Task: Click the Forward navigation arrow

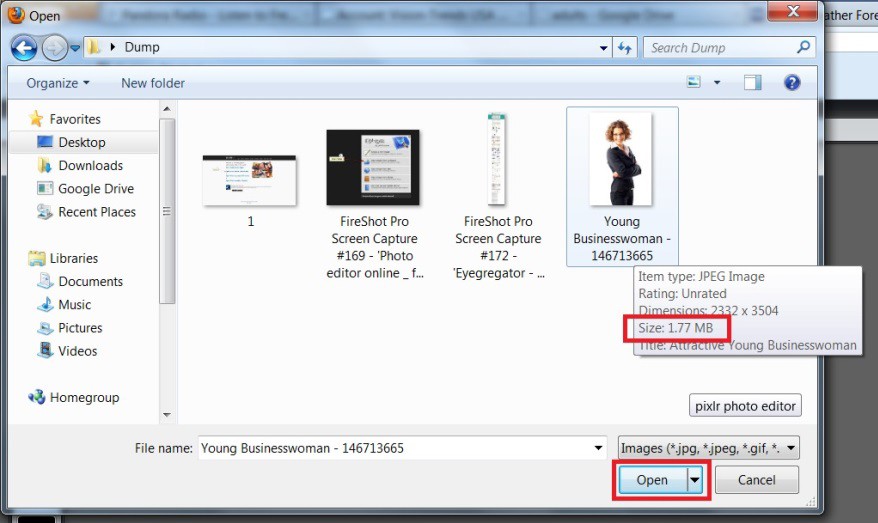Action: (54, 47)
